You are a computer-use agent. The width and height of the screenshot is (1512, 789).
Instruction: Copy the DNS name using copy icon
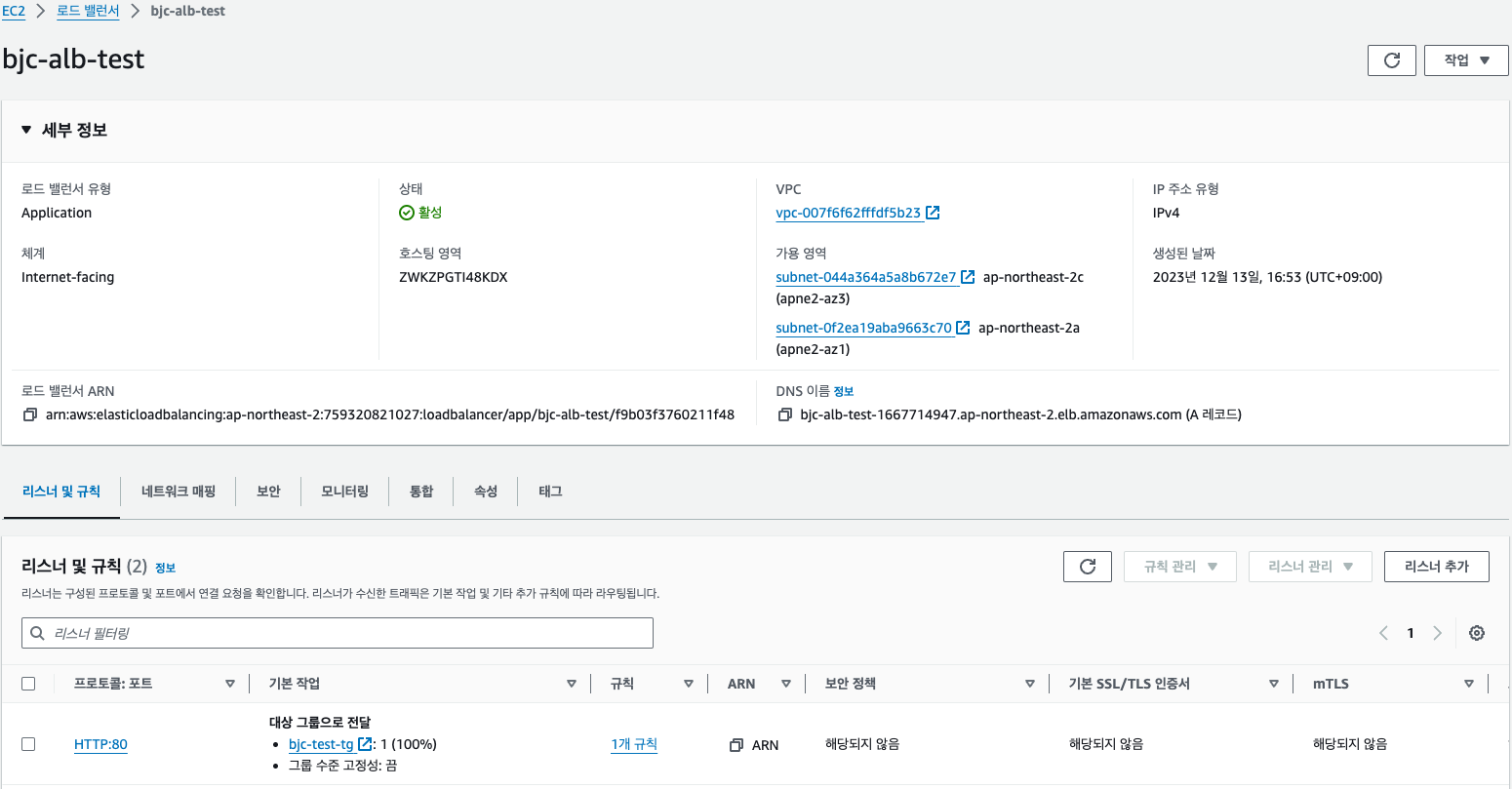pos(784,415)
